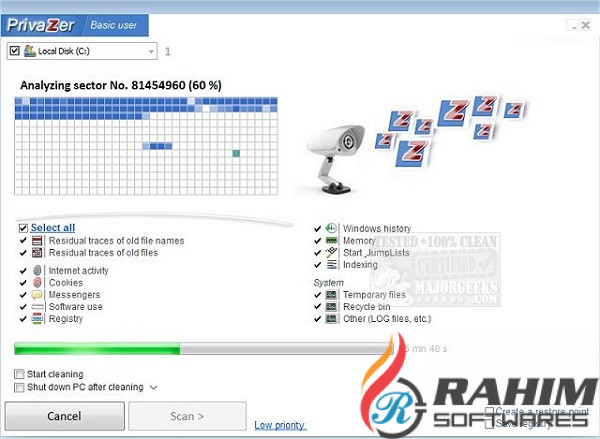Close the PrivaZer window
Screen dimensions: 600x439
coord(585,25)
